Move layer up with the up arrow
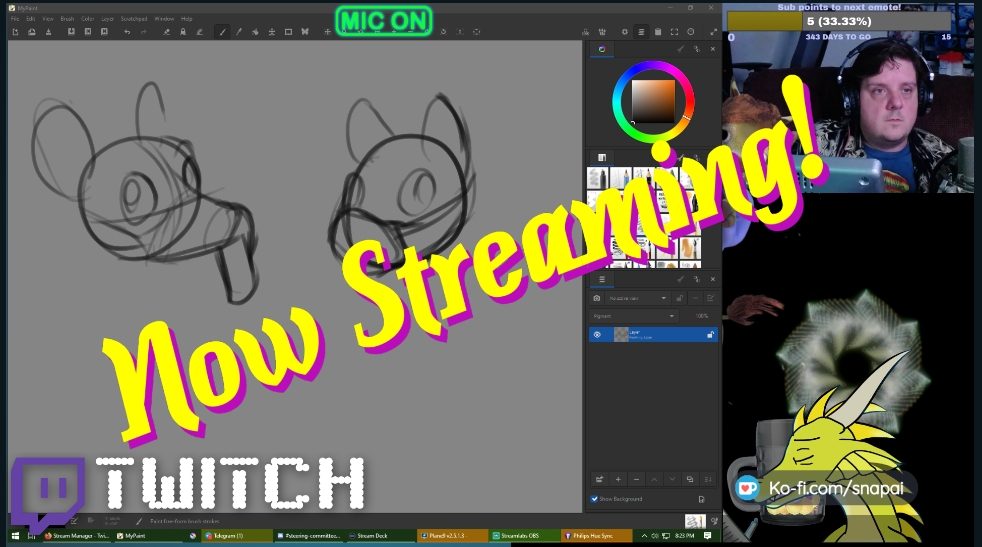 (x=654, y=479)
